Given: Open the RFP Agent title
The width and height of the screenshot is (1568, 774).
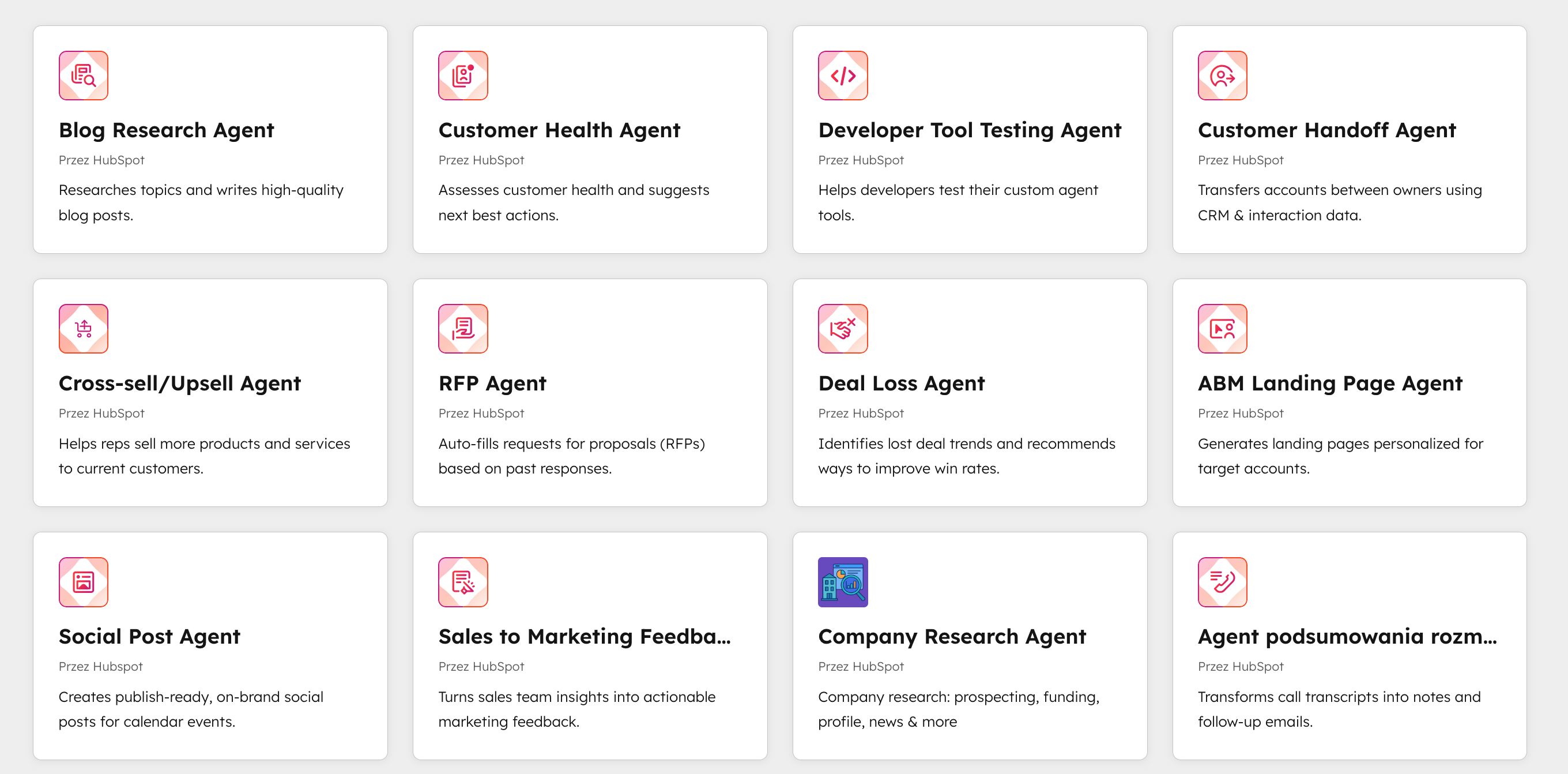Looking at the screenshot, I should [x=492, y=384].
